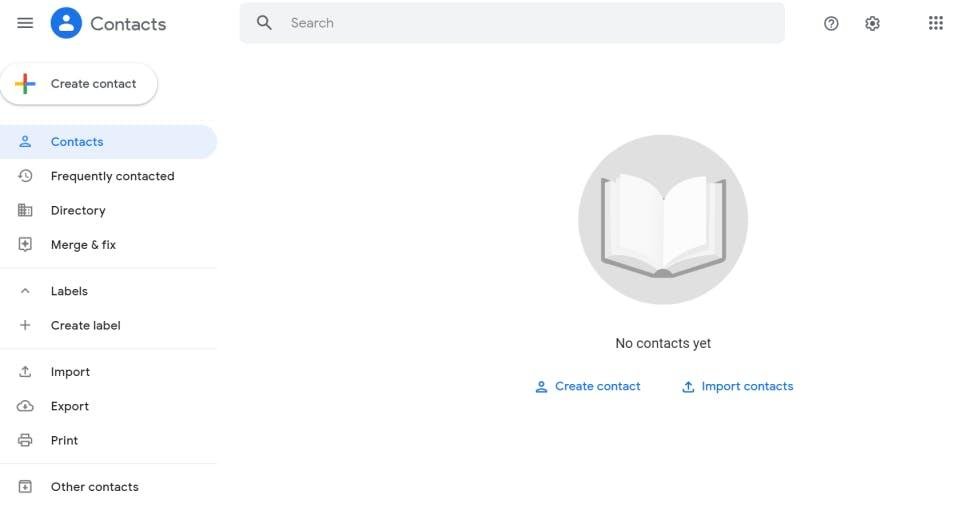
Task: Choose Export in the sidebar
Action: [70, 406]
